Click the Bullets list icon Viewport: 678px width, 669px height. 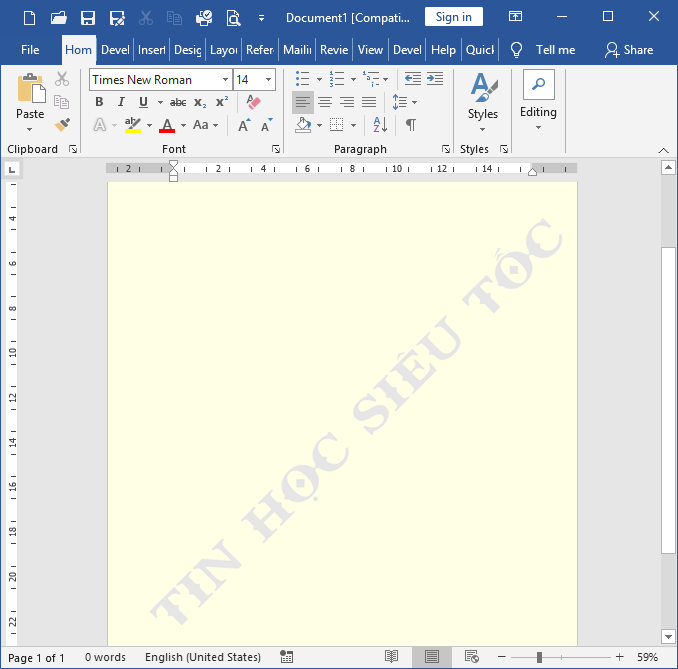pos(302,79)
